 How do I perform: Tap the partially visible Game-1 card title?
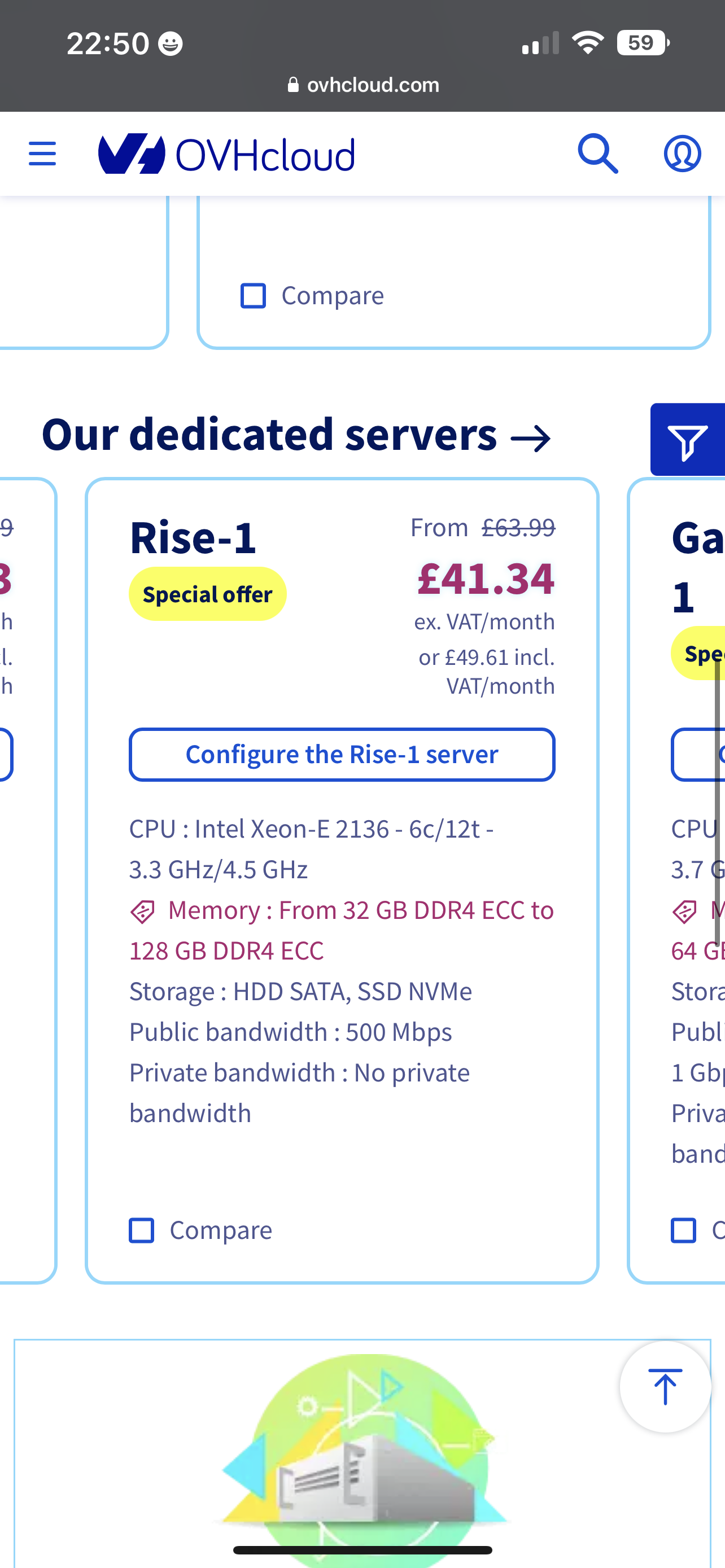[697, 567]
